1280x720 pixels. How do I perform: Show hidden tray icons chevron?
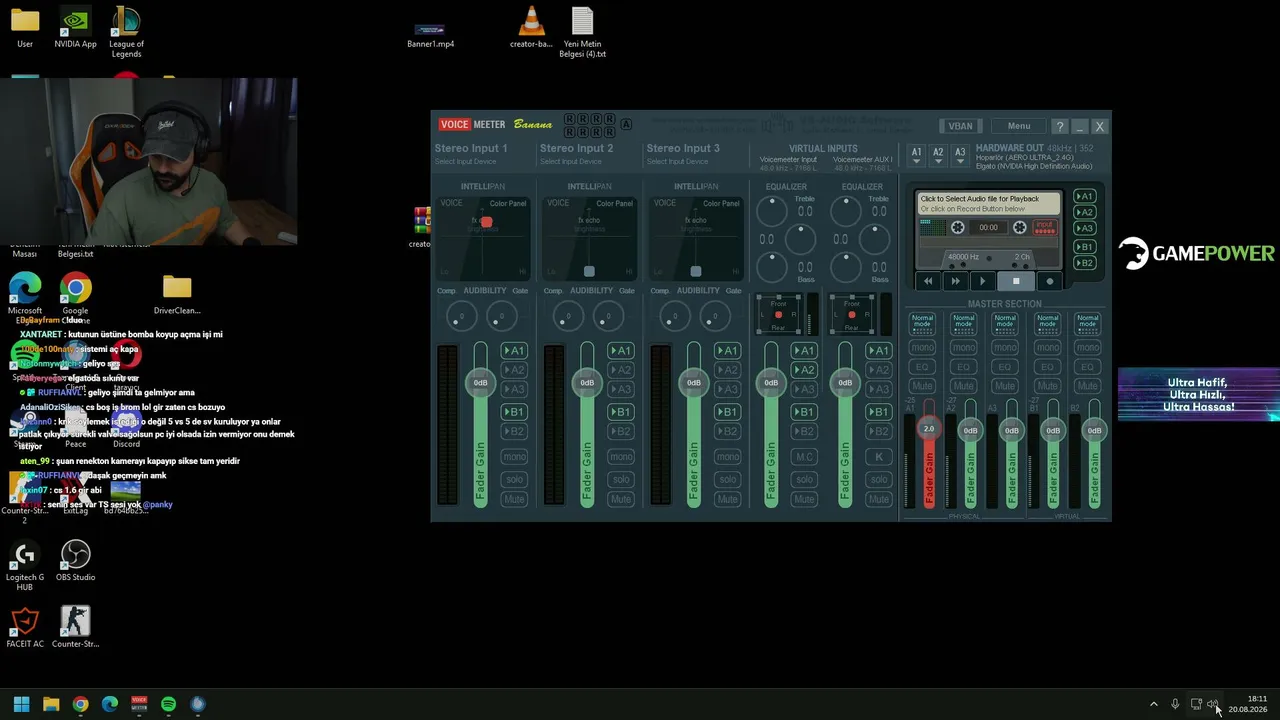[1153, 704]
